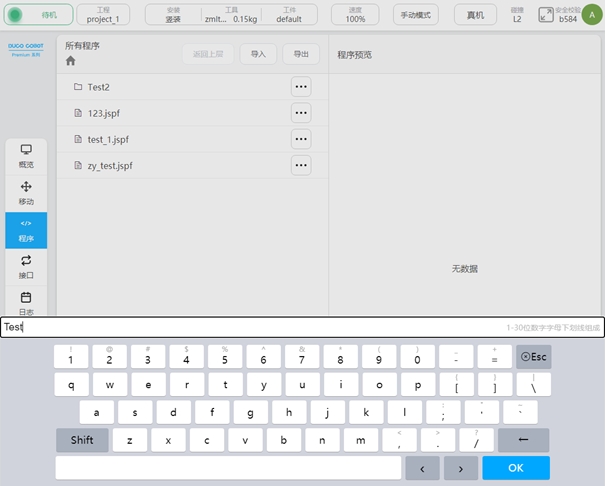This screenshot has width=605, height=486.
Task: Click the 导入 import button
Action: (x=258, y=54)
